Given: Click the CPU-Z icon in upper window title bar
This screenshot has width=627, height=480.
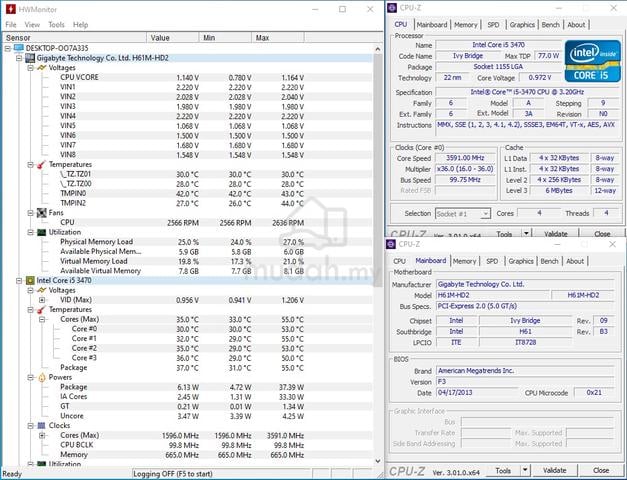Looking at the screenshot, I should [x=392, y=8].
